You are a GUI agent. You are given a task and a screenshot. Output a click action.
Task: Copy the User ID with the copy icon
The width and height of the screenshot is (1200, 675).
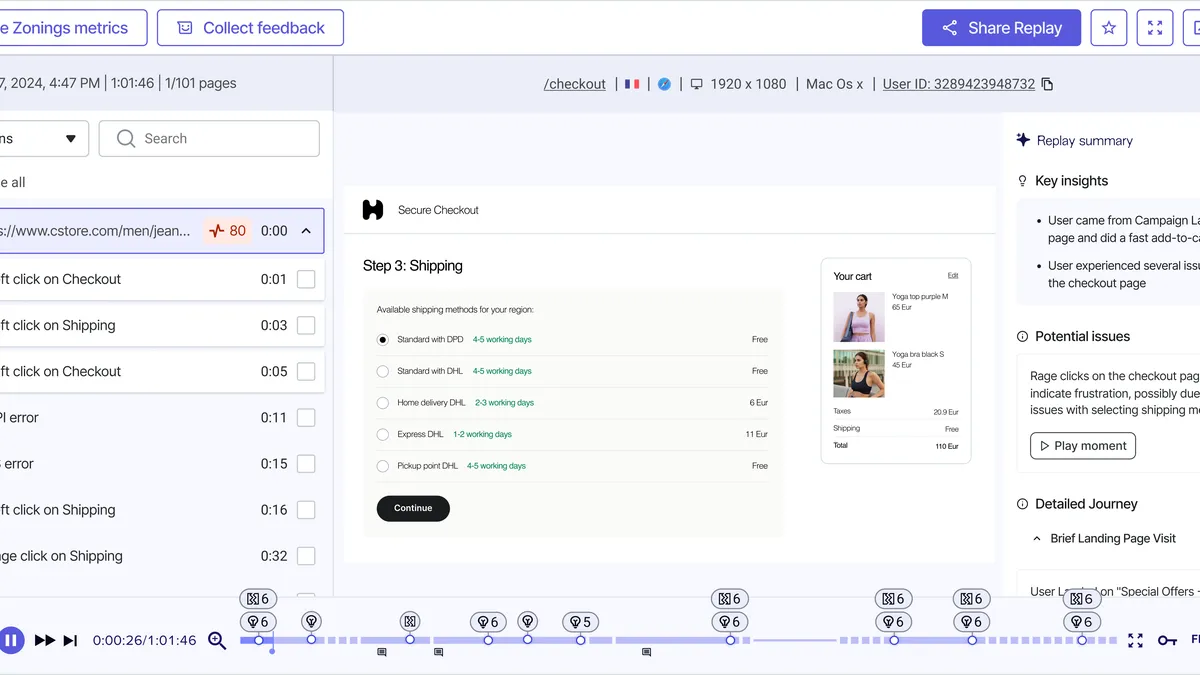coord(1047,84)
